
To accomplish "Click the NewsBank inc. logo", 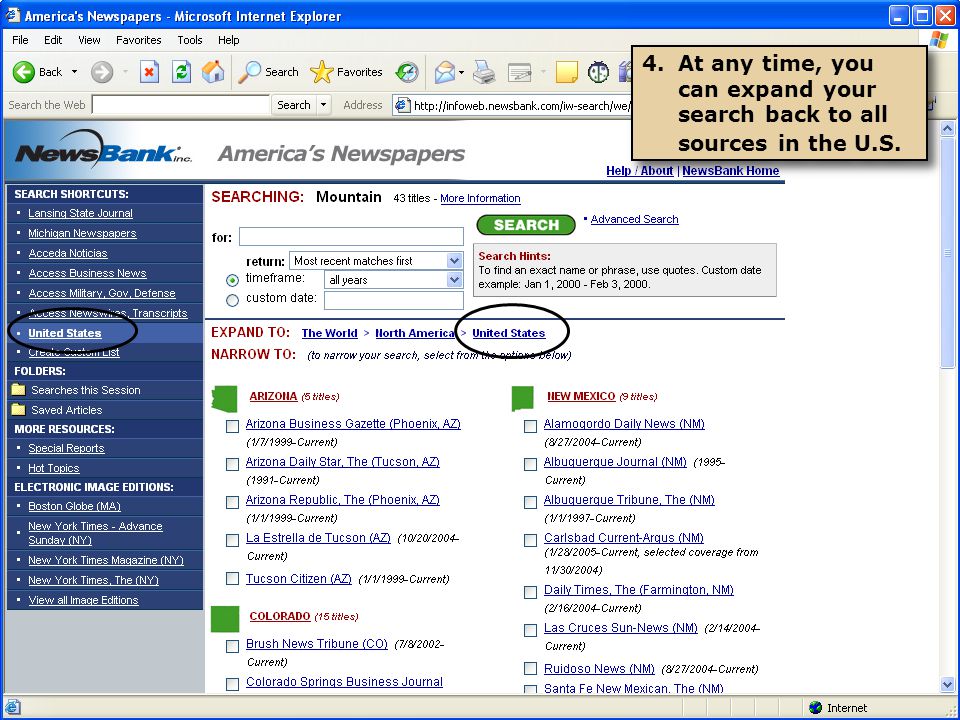I will (x=103, y=149).
